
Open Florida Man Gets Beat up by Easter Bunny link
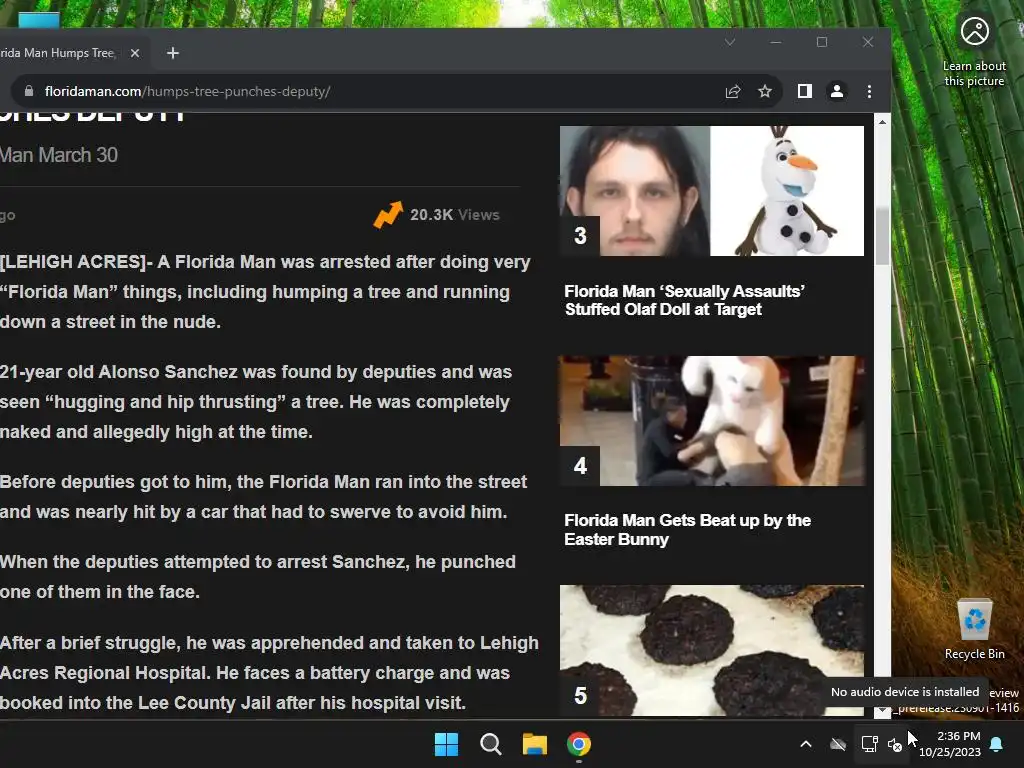(x=687, y=530)
